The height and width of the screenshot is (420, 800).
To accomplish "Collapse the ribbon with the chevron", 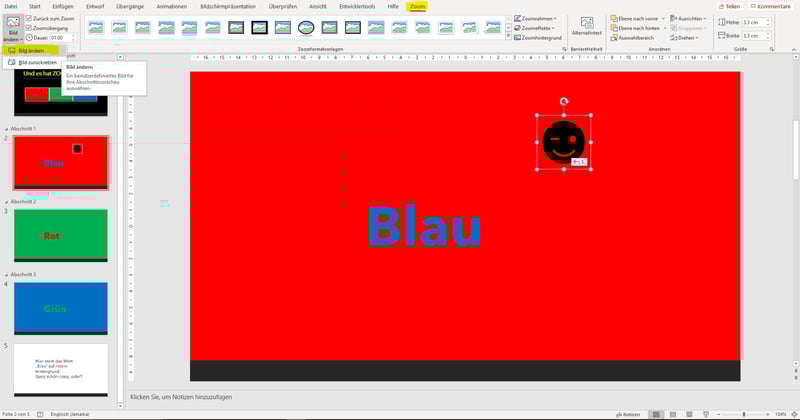I will (794, 50).
